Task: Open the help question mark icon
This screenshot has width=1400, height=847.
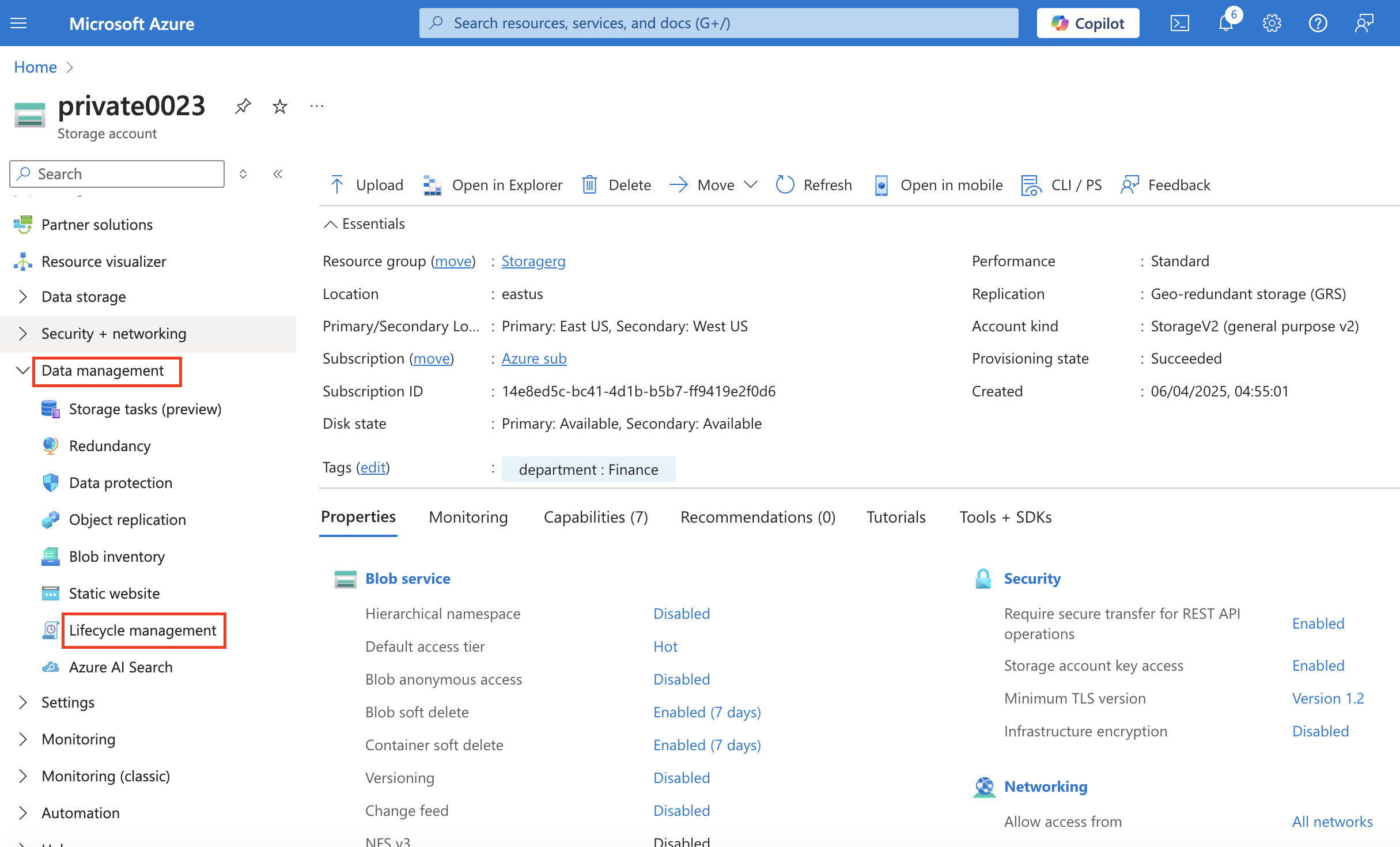Action: [1318, 23]
